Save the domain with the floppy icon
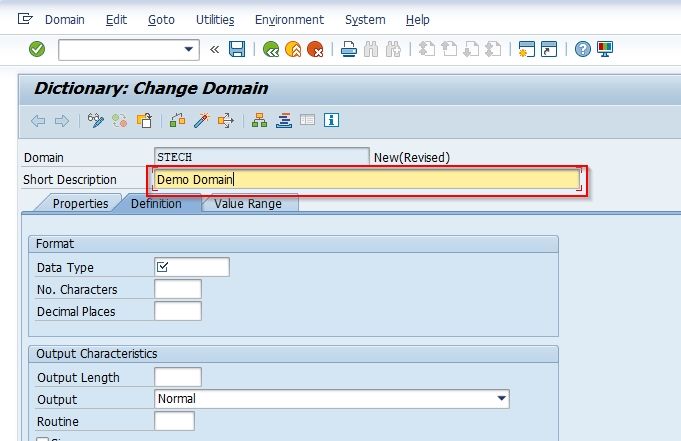Image resolution: width=681 pixels, height=441 pixels. tap(237, 49)
